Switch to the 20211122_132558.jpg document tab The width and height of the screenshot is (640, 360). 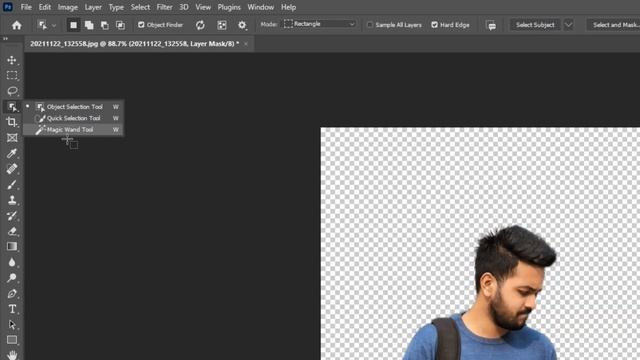[135, 44]
